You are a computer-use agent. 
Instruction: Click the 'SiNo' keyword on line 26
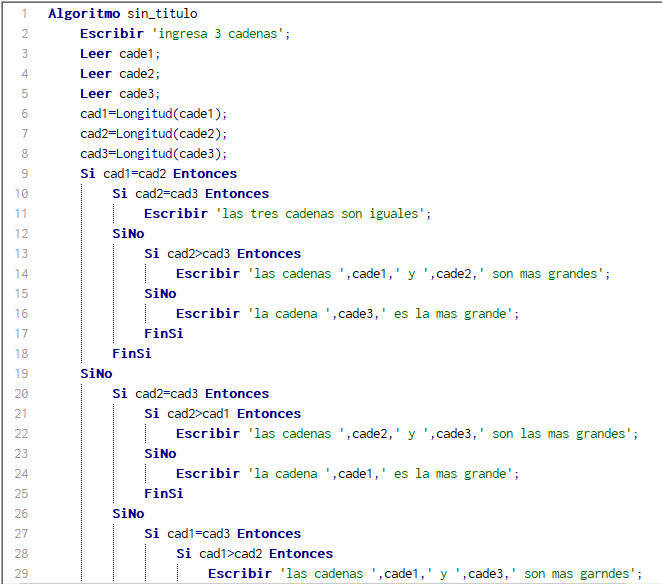tap(128, 513)
